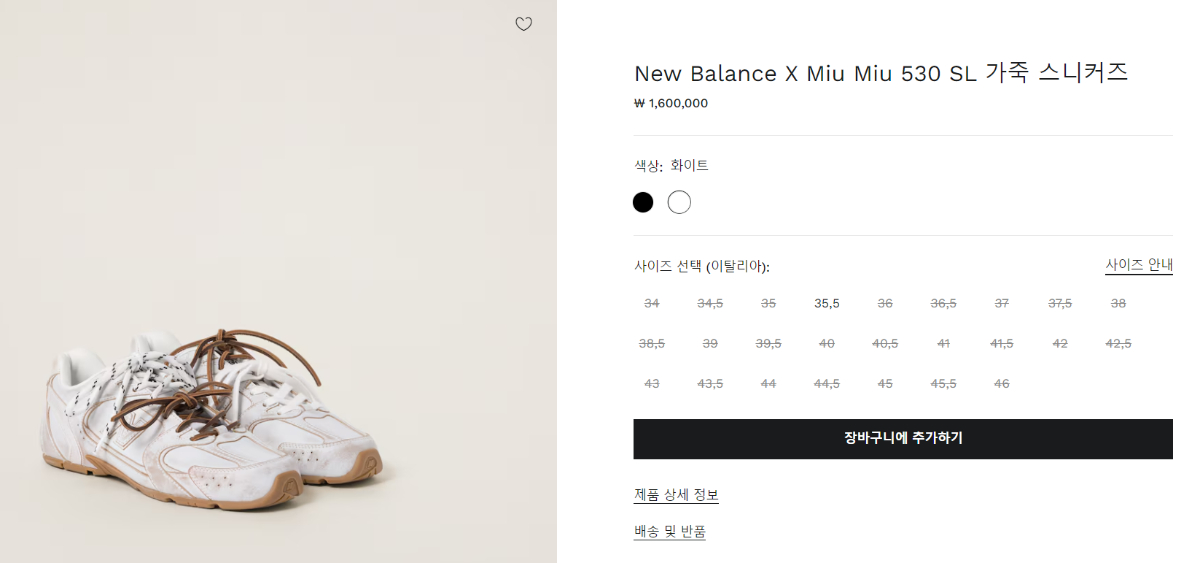Choose size 44
The height and width of the screenshot is (563, 1200).
pyautogui.click(x=768, y=383)
